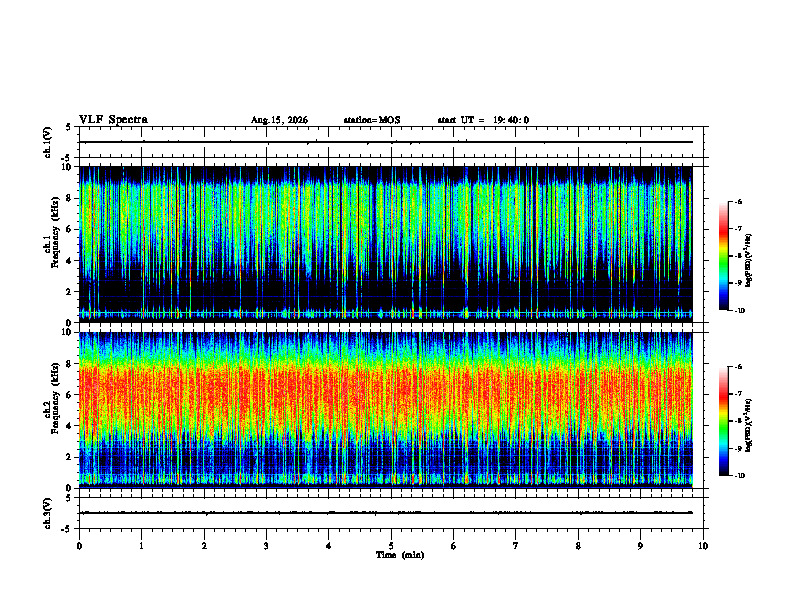Click the "ch.3(V)" waveform axis label
792x612 pixels.
[x=47, y=513]
